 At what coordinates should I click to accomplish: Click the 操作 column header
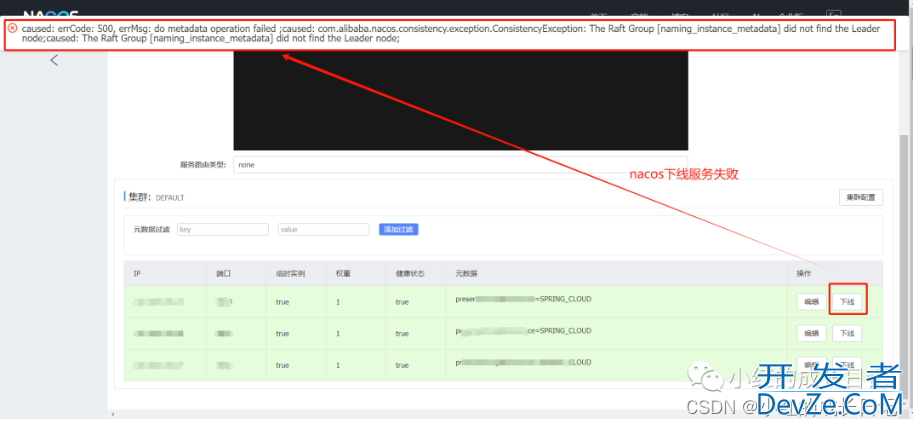click(804, 274)
